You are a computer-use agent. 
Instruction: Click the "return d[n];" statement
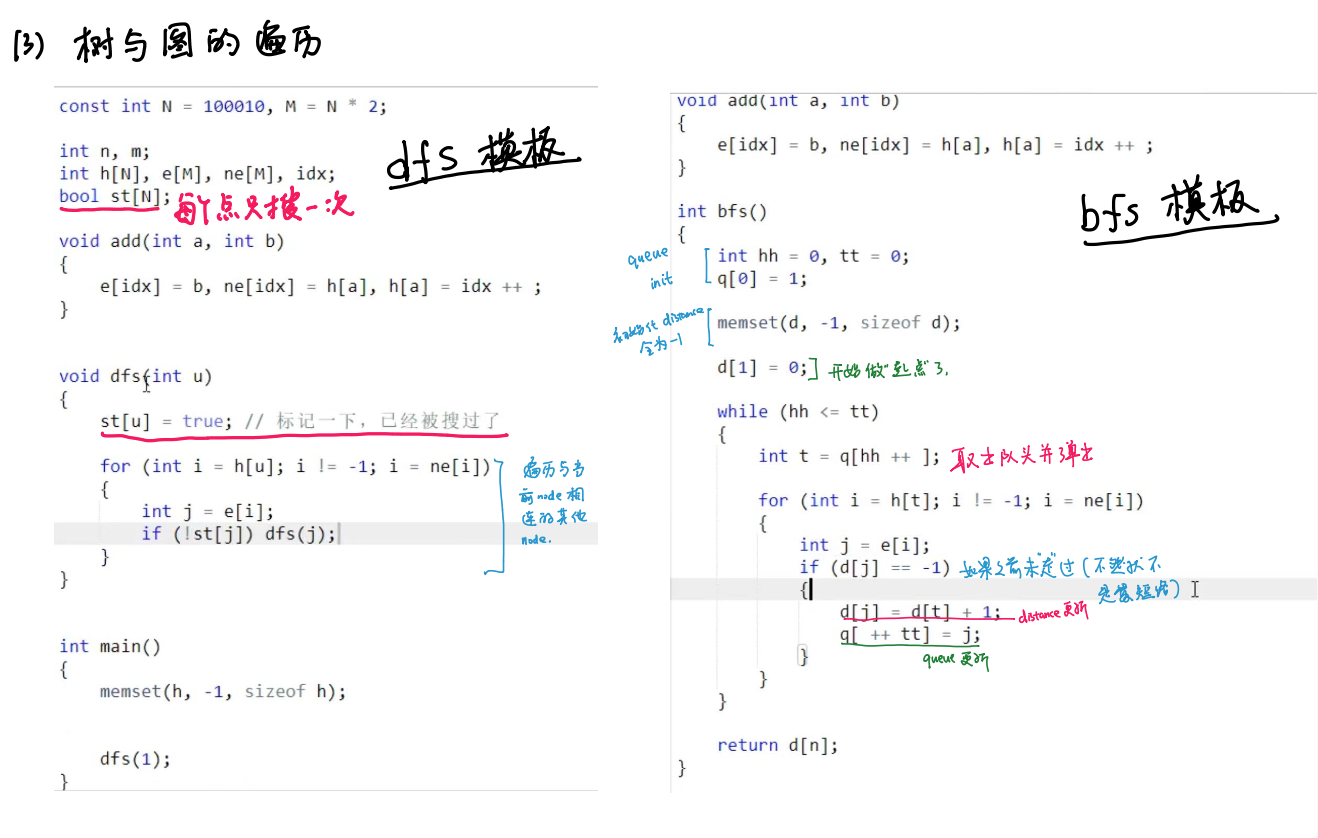coord(777,745)
